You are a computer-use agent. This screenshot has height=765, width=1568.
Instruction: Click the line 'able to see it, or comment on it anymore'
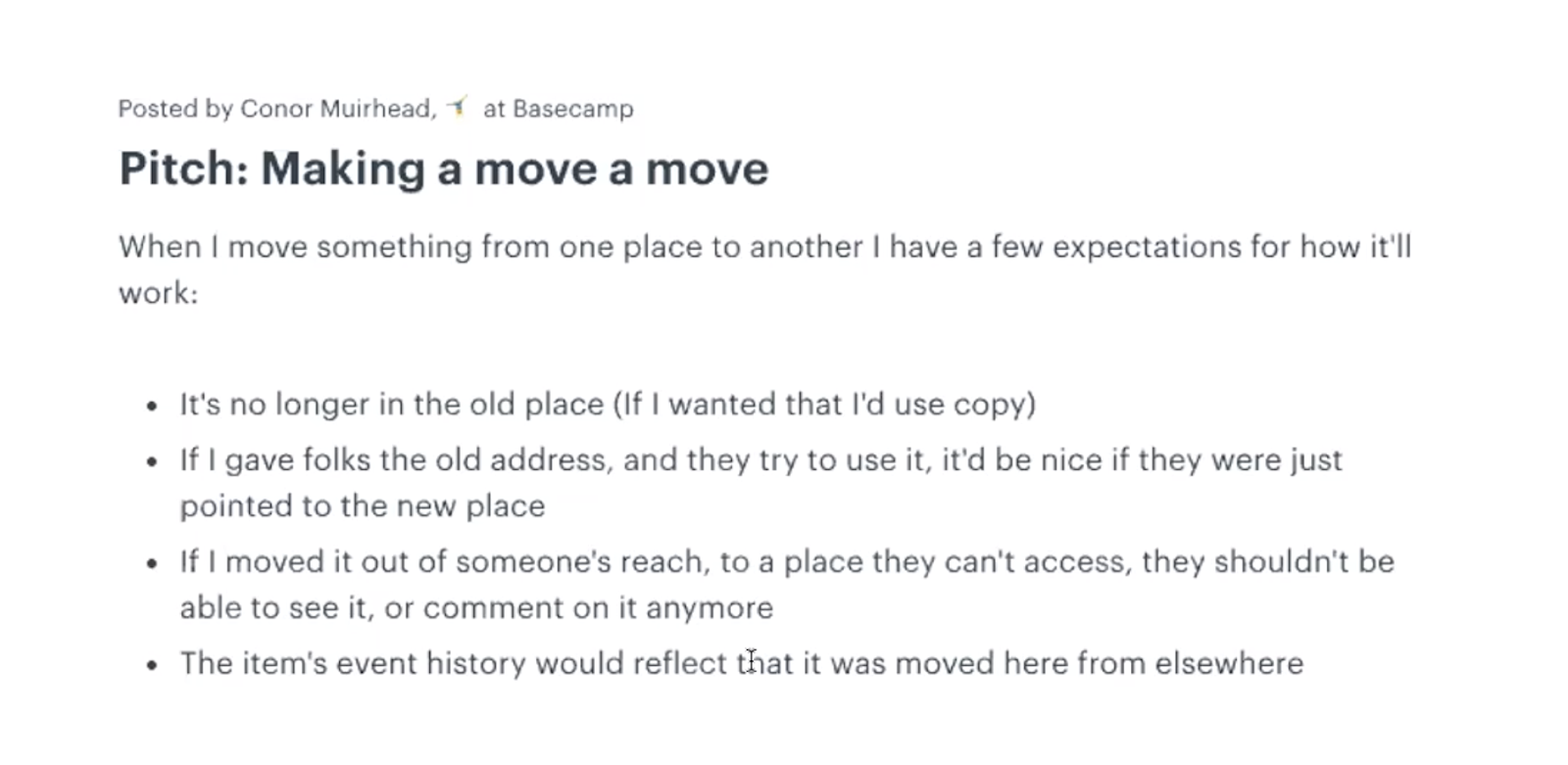[x=476, y=608]
